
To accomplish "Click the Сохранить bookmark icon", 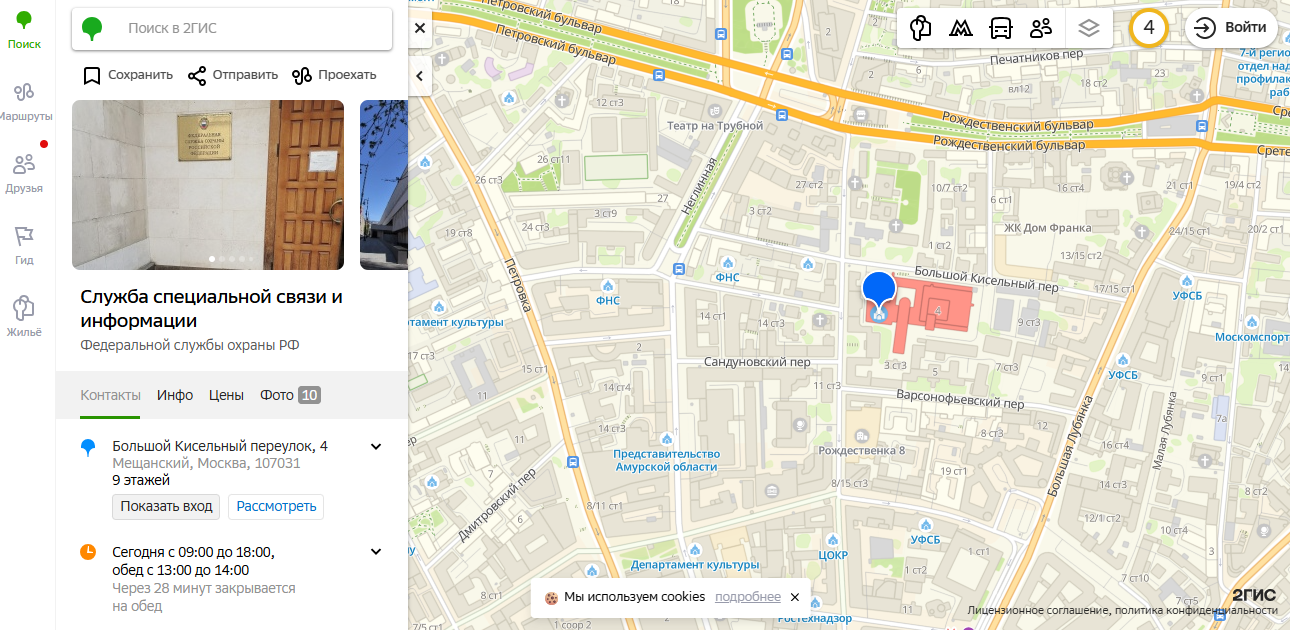I will point(92,75).
